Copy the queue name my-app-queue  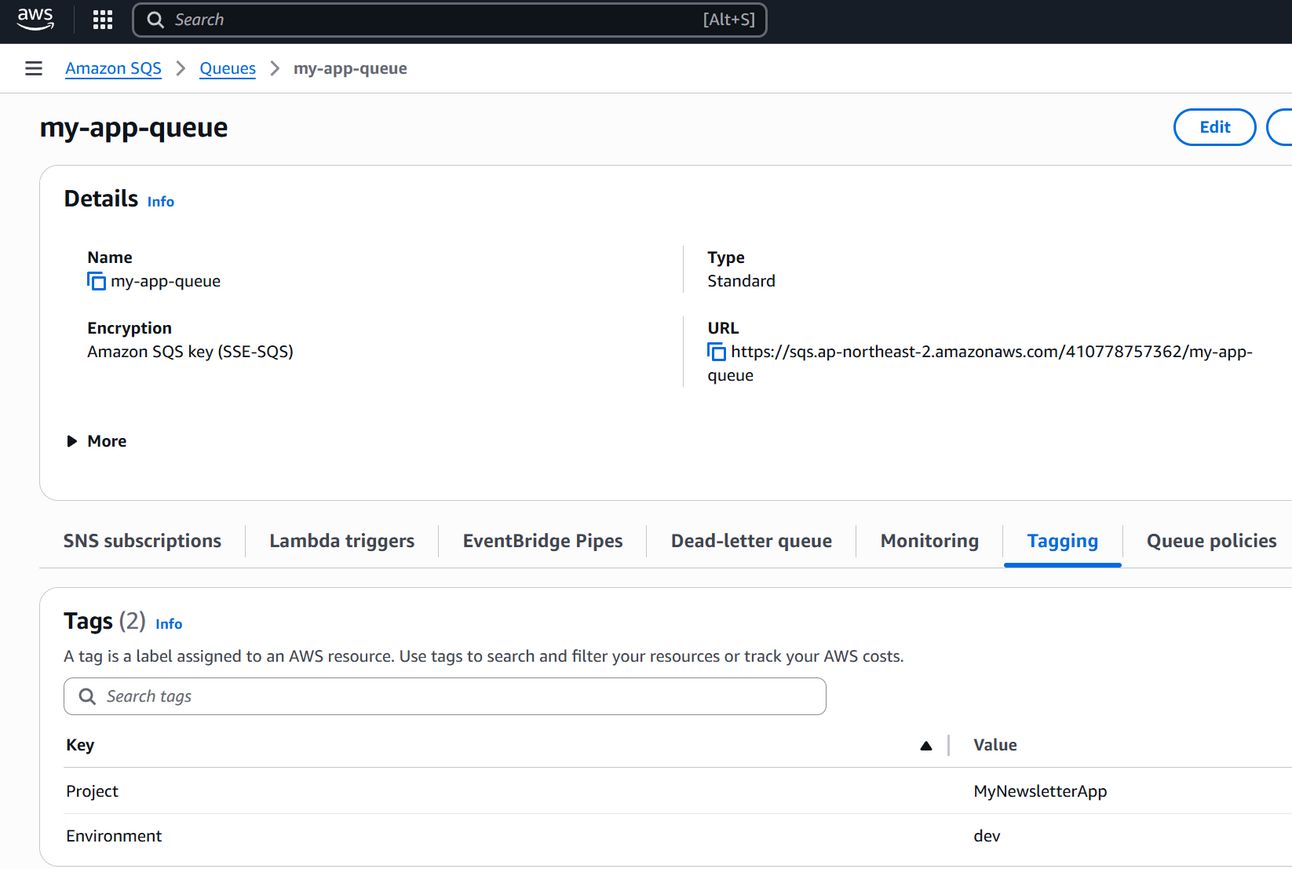pos(96,281)
